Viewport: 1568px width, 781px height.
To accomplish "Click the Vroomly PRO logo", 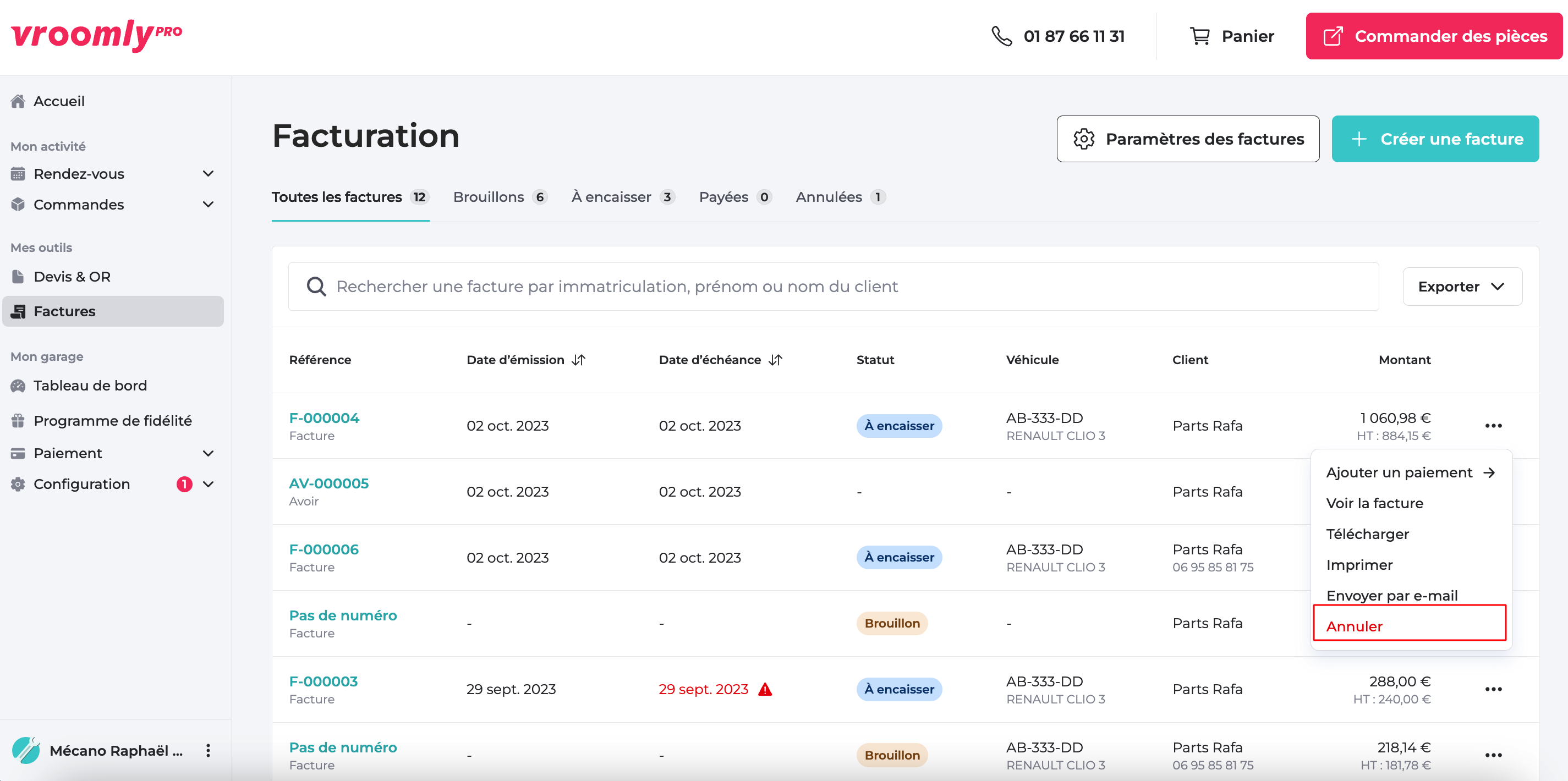I will tap(96, 35).
